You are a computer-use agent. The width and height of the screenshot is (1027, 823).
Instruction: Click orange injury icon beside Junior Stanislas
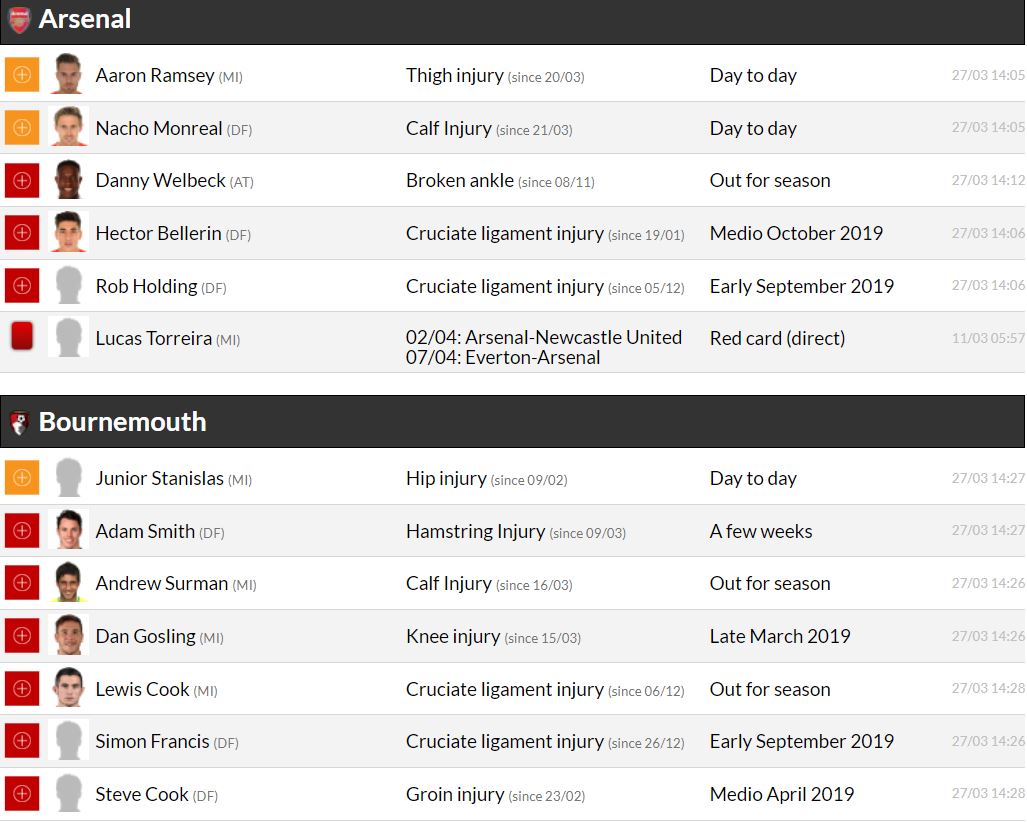point(22,478)
